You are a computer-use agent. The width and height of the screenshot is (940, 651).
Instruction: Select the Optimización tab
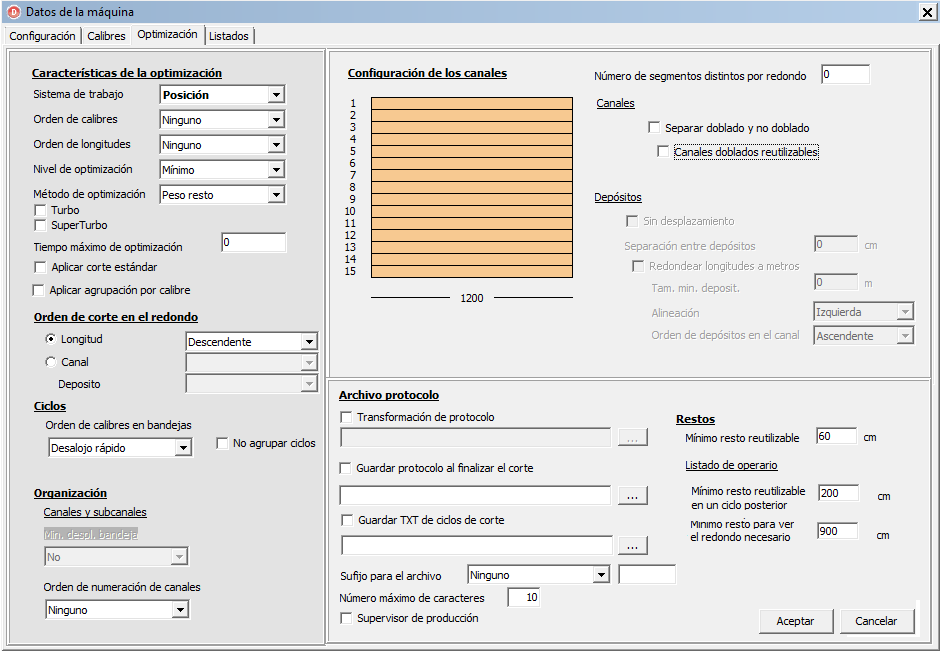[x=167, y=34]
